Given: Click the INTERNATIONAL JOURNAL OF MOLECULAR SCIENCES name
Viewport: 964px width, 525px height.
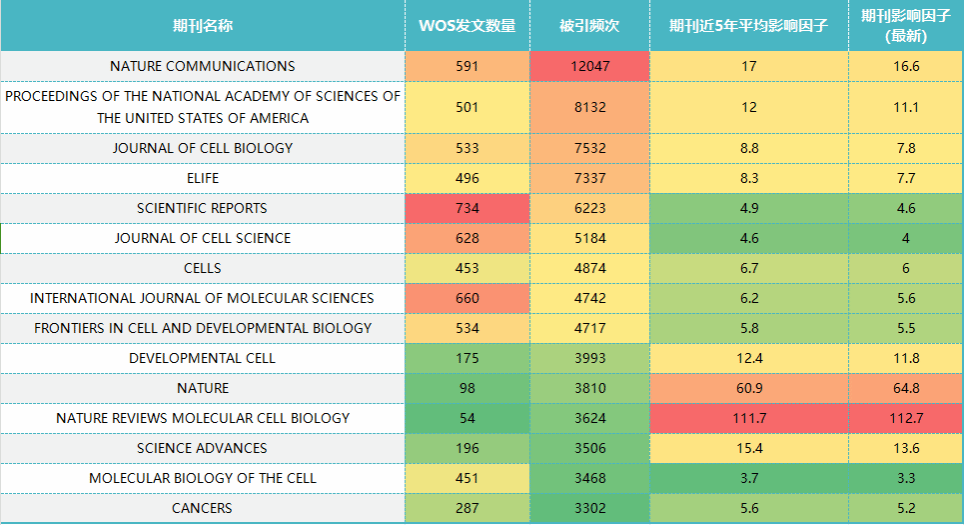Looking at the screenshot, I should [x=202, y=298].
